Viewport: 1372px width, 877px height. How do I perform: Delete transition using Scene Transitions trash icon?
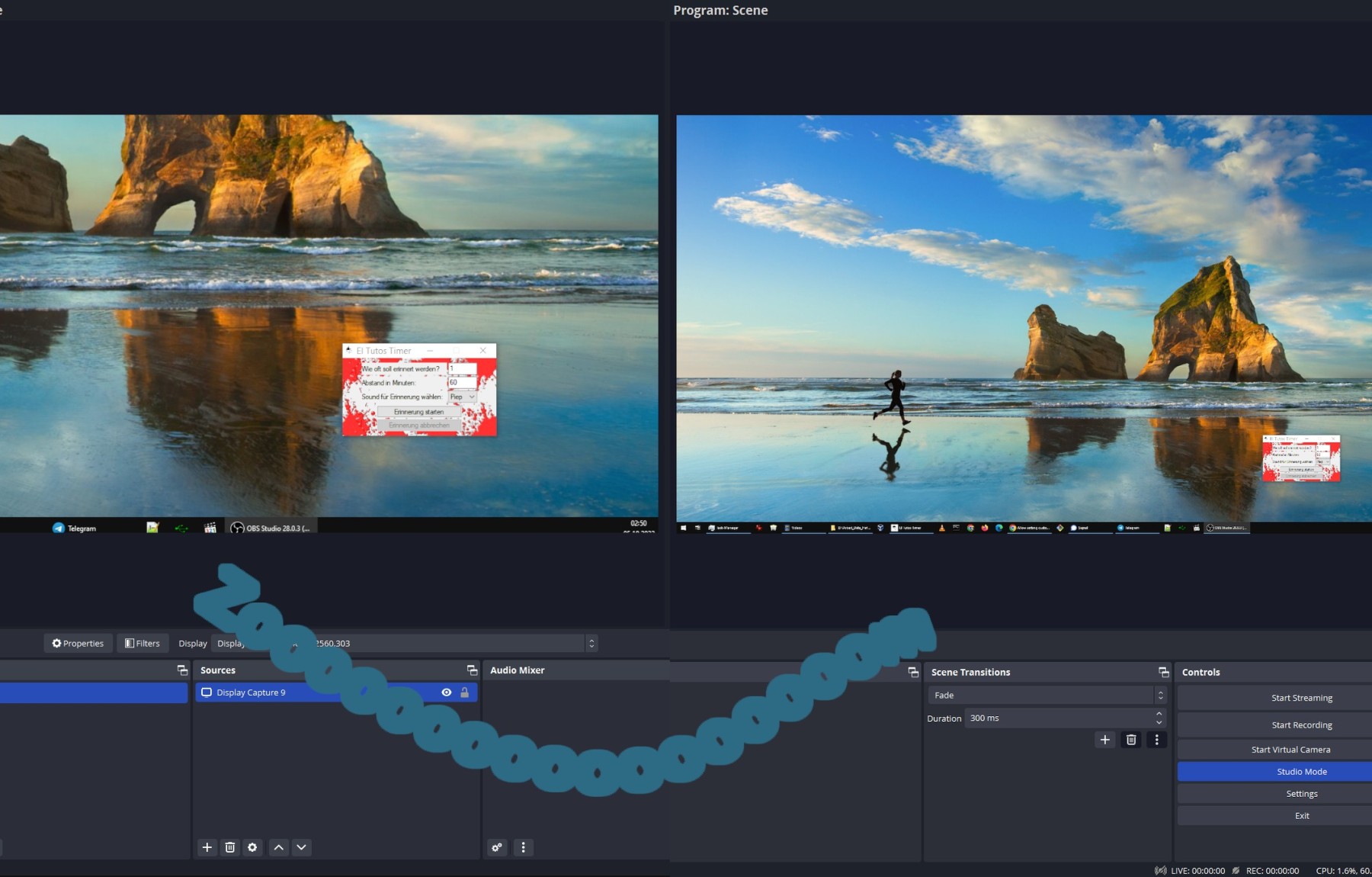[x=1131, y=740]
